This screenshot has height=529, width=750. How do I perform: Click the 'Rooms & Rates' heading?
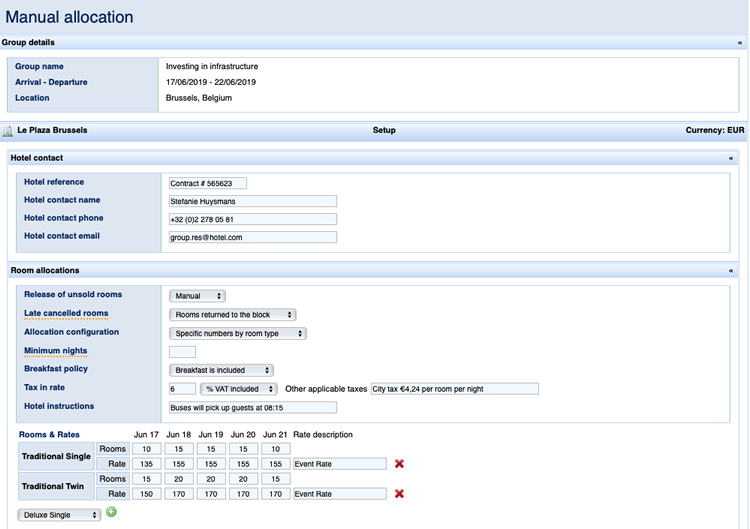[49, 435]
